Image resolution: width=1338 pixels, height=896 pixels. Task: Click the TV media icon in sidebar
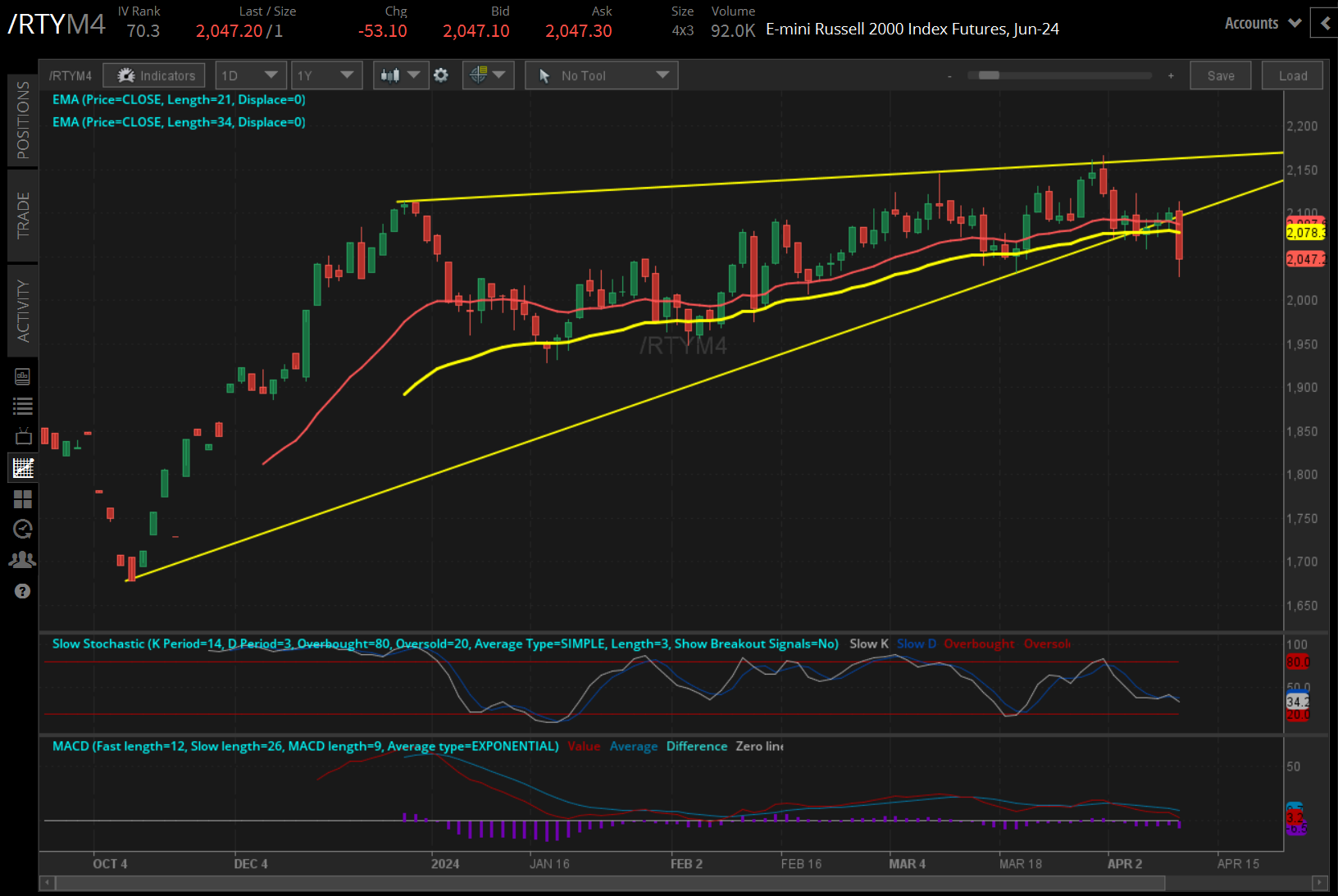click(x=23, y=436)
